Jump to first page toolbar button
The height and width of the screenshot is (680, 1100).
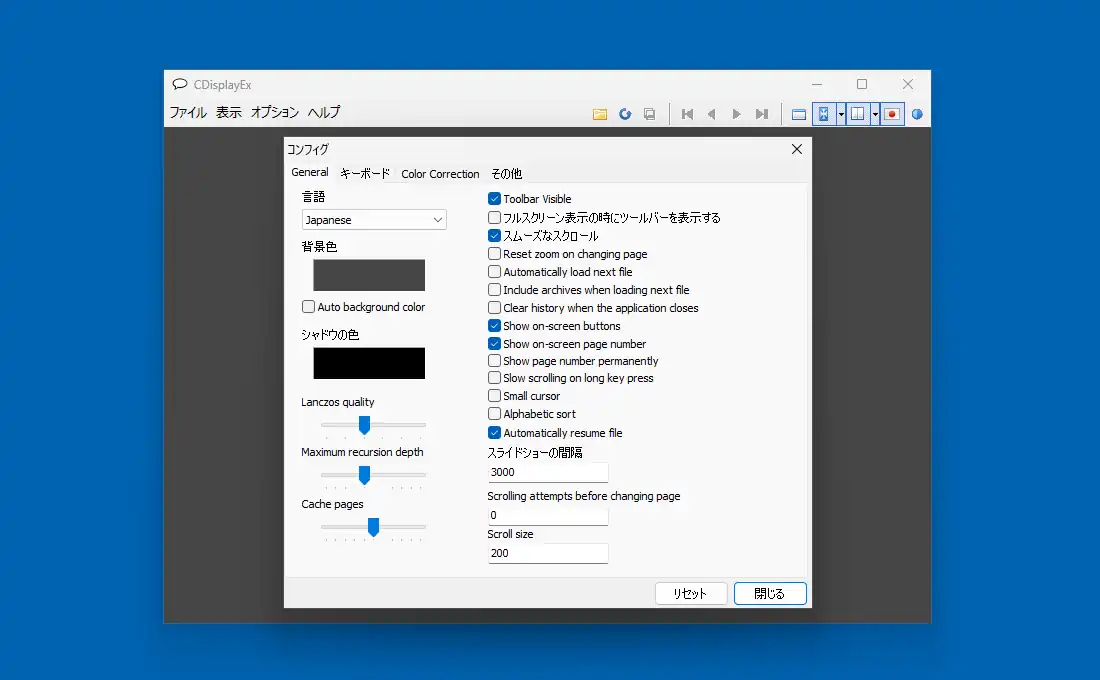[687, 114]
